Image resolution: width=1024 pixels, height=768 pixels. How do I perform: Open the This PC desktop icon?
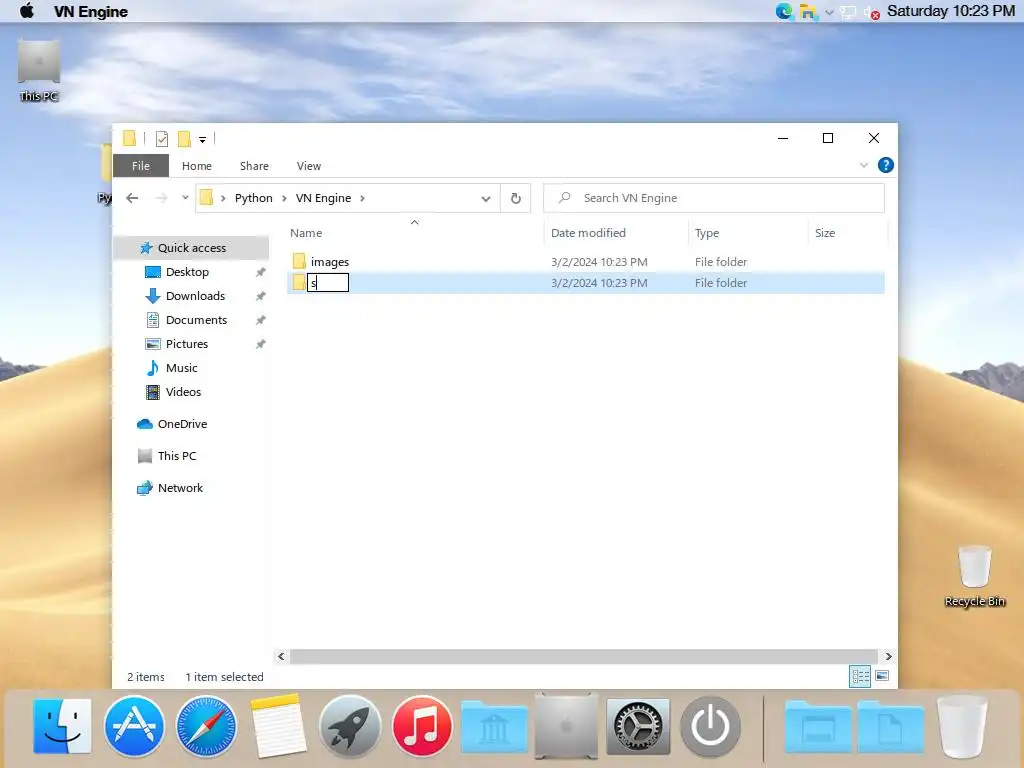click(39, 71)
